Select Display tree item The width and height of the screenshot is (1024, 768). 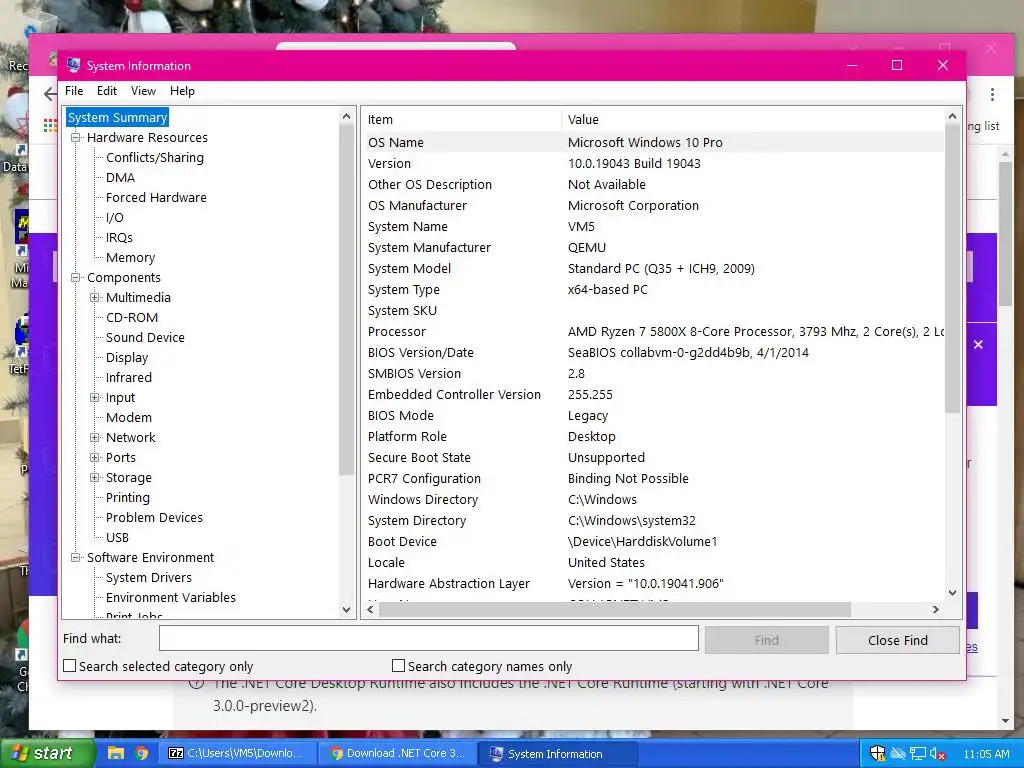[127, 357]
